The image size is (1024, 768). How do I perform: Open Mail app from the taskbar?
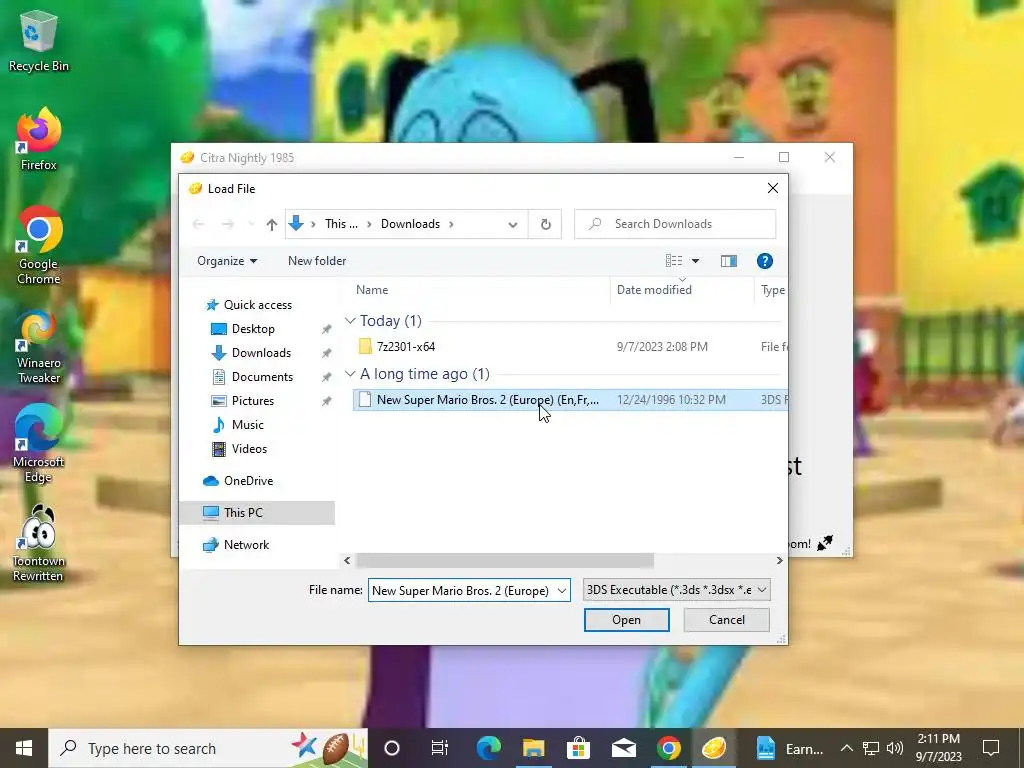click(624, 748)
